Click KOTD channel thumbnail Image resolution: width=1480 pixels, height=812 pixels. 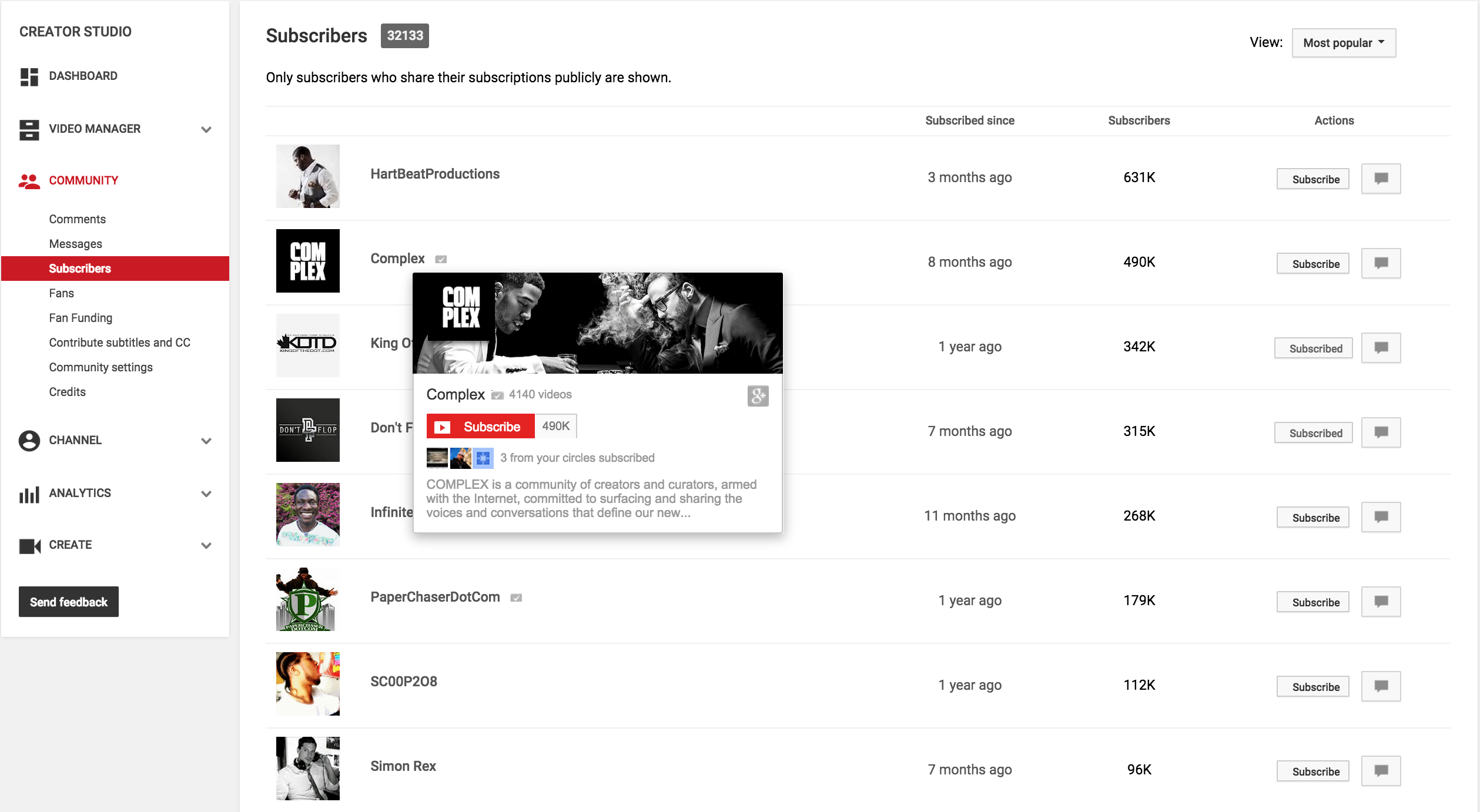coord(308,345)
